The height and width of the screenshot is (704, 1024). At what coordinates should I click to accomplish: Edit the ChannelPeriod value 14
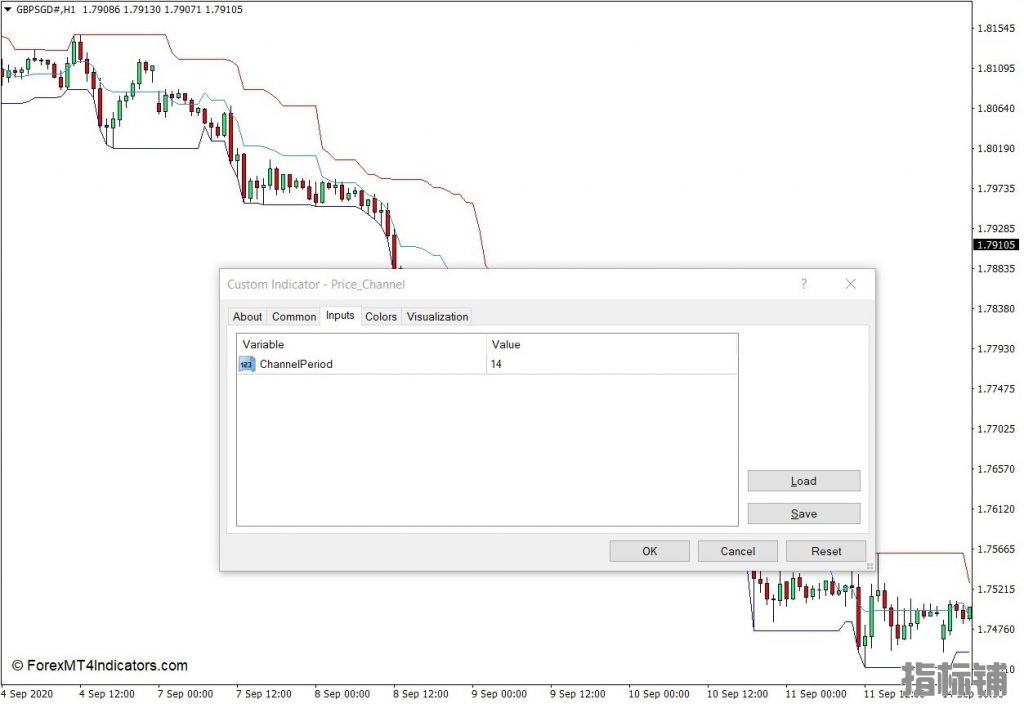point(612,364)
